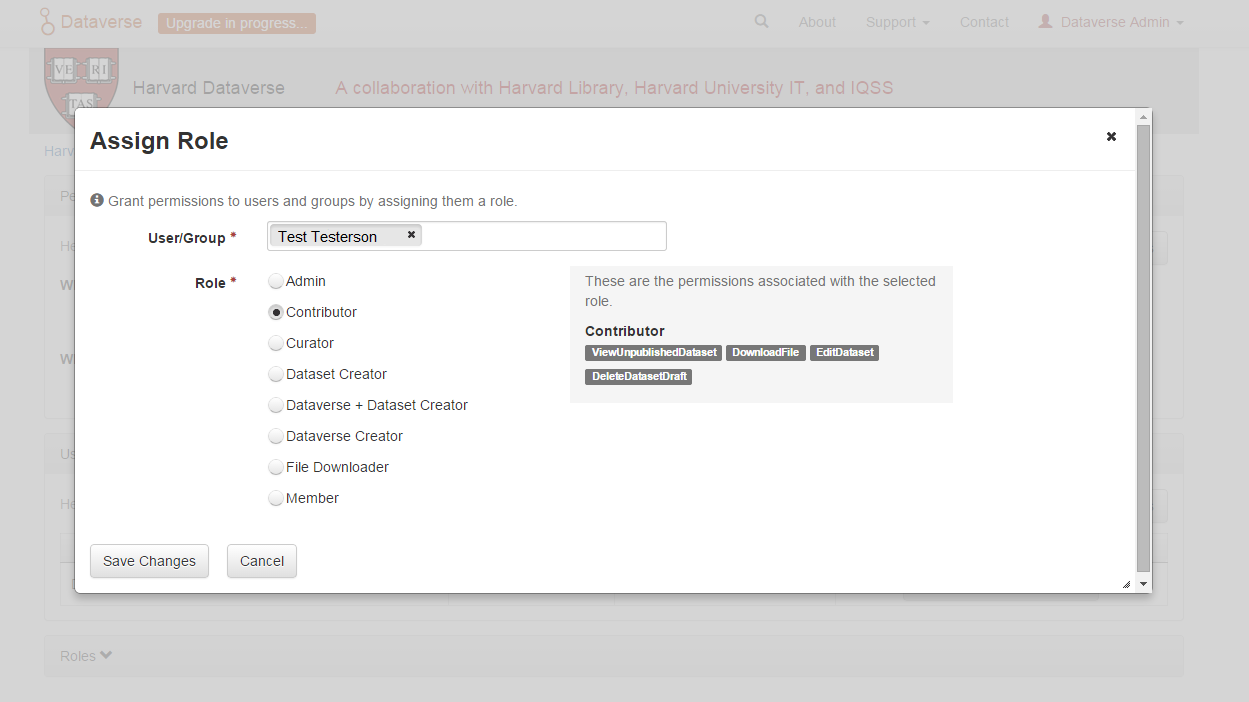The height and width of the screenshot is (702, 1249).
Task: Expand the Roles section
Action: 86,655
